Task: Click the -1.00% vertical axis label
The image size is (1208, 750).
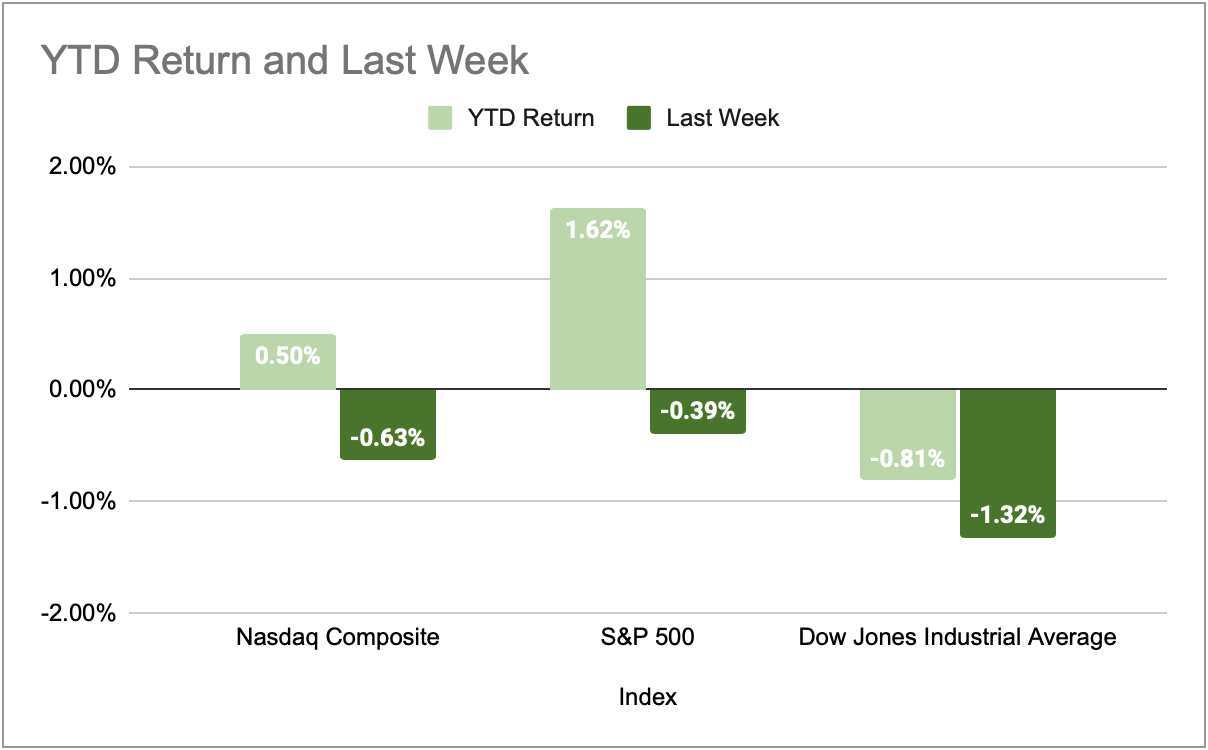Action: point(78,501)
